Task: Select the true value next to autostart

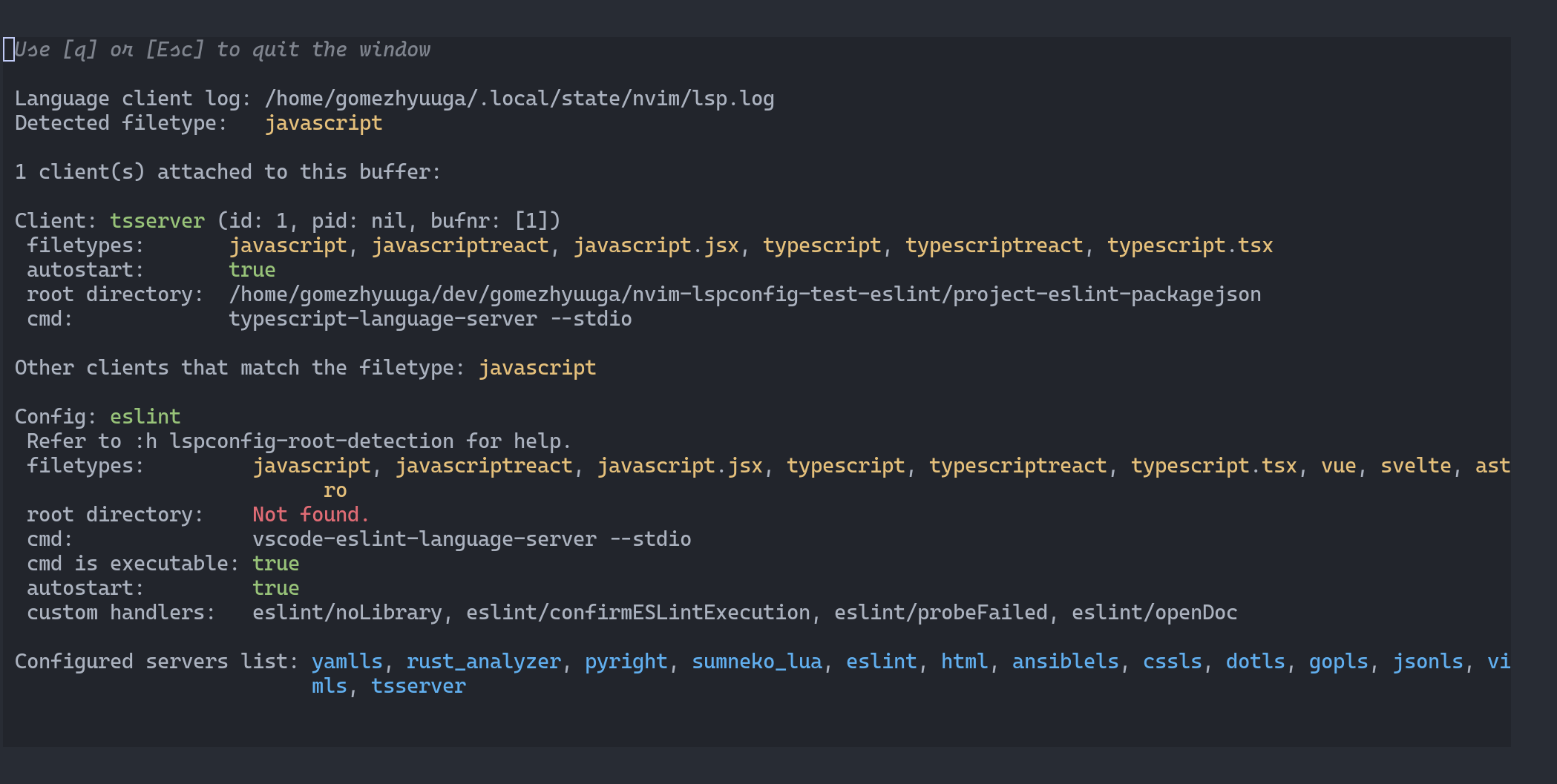Action: tap(252, 269)
